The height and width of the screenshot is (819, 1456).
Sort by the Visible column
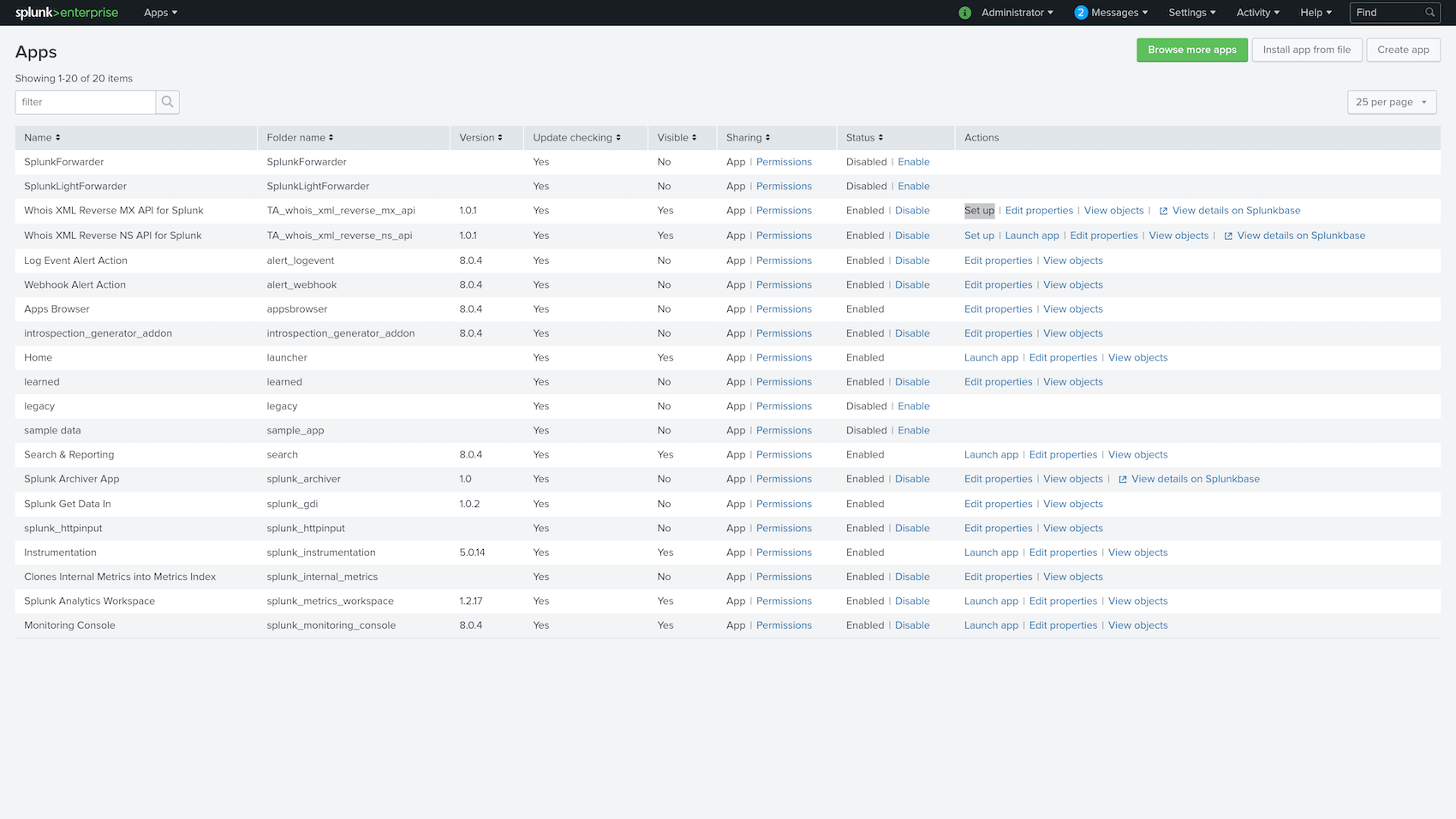tap(677, 138)
